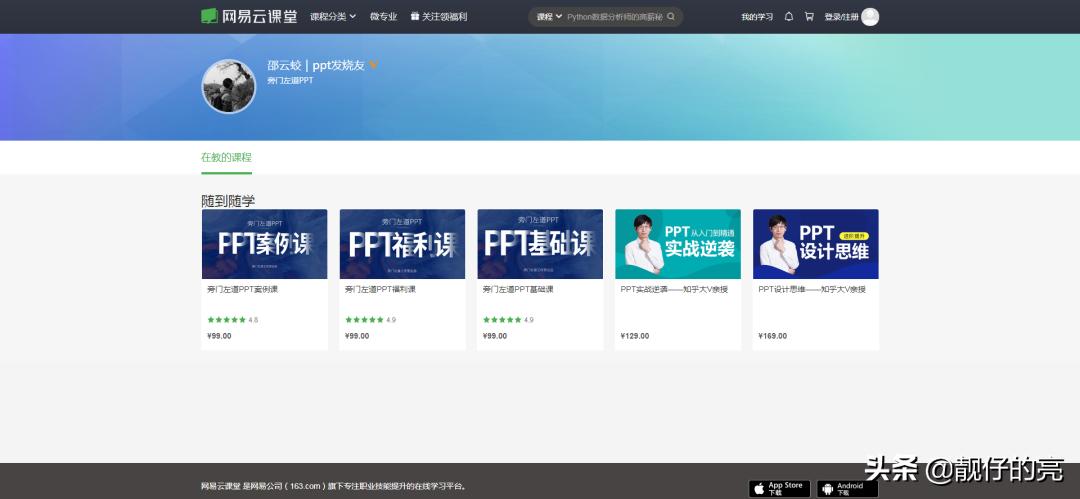The width and height of the screenshot is (1080, 499).
Task: Click the title PPT实战逆袭——知乎大V亲授
Action: click(674, 289)
